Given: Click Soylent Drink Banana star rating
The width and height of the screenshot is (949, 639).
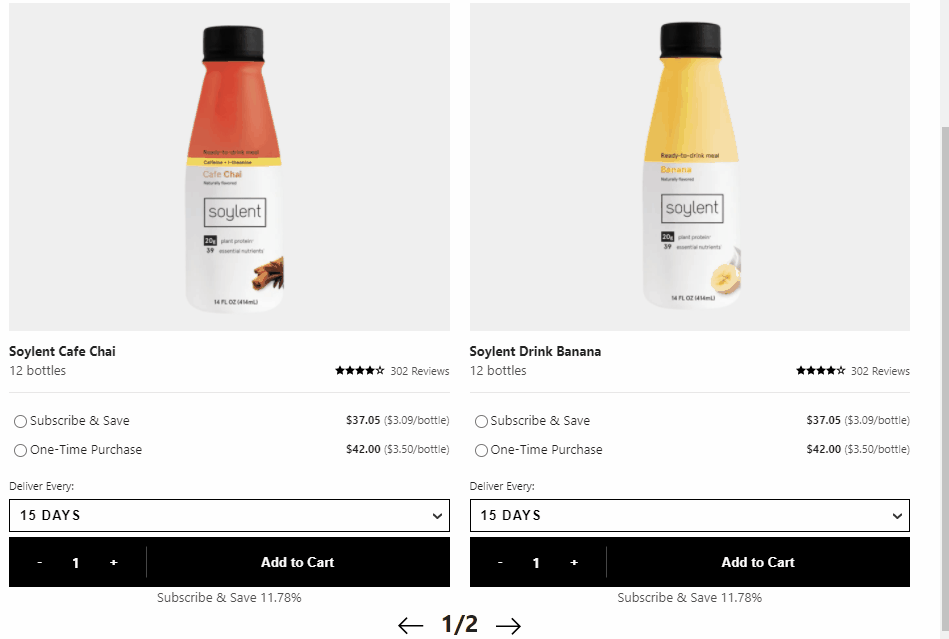Looking at the screenshot, I should (x=820, y=371).
